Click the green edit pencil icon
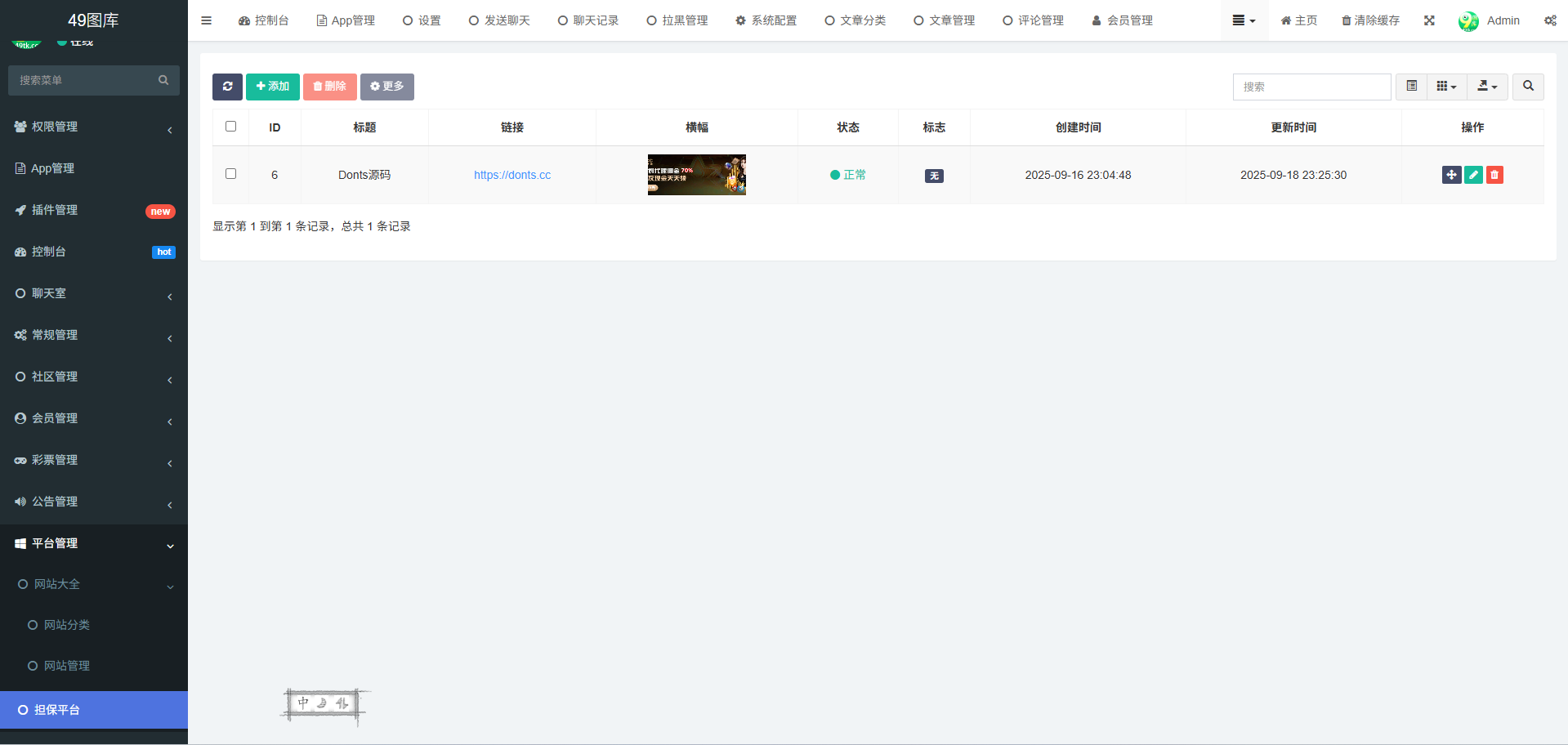This screenshot has height=745, width=1568. (1473, 175)
